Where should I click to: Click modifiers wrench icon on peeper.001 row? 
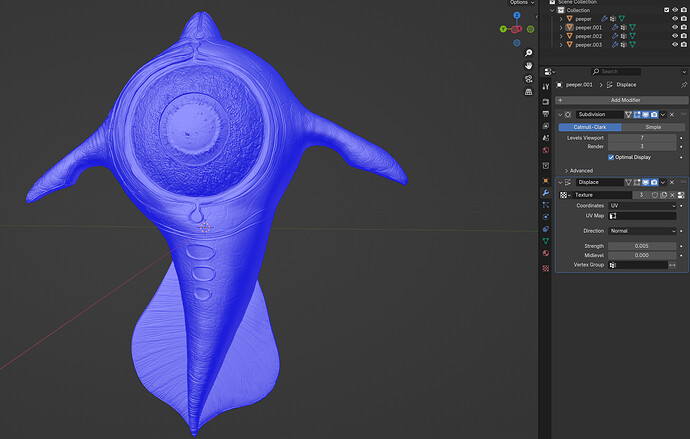[615, 27]
